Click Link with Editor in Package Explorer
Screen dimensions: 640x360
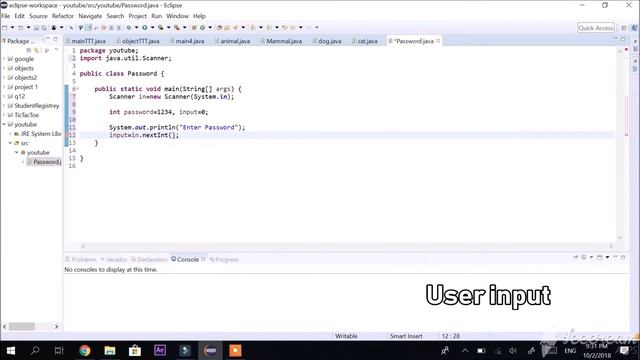pyautogui.click(x=37, y=50)
